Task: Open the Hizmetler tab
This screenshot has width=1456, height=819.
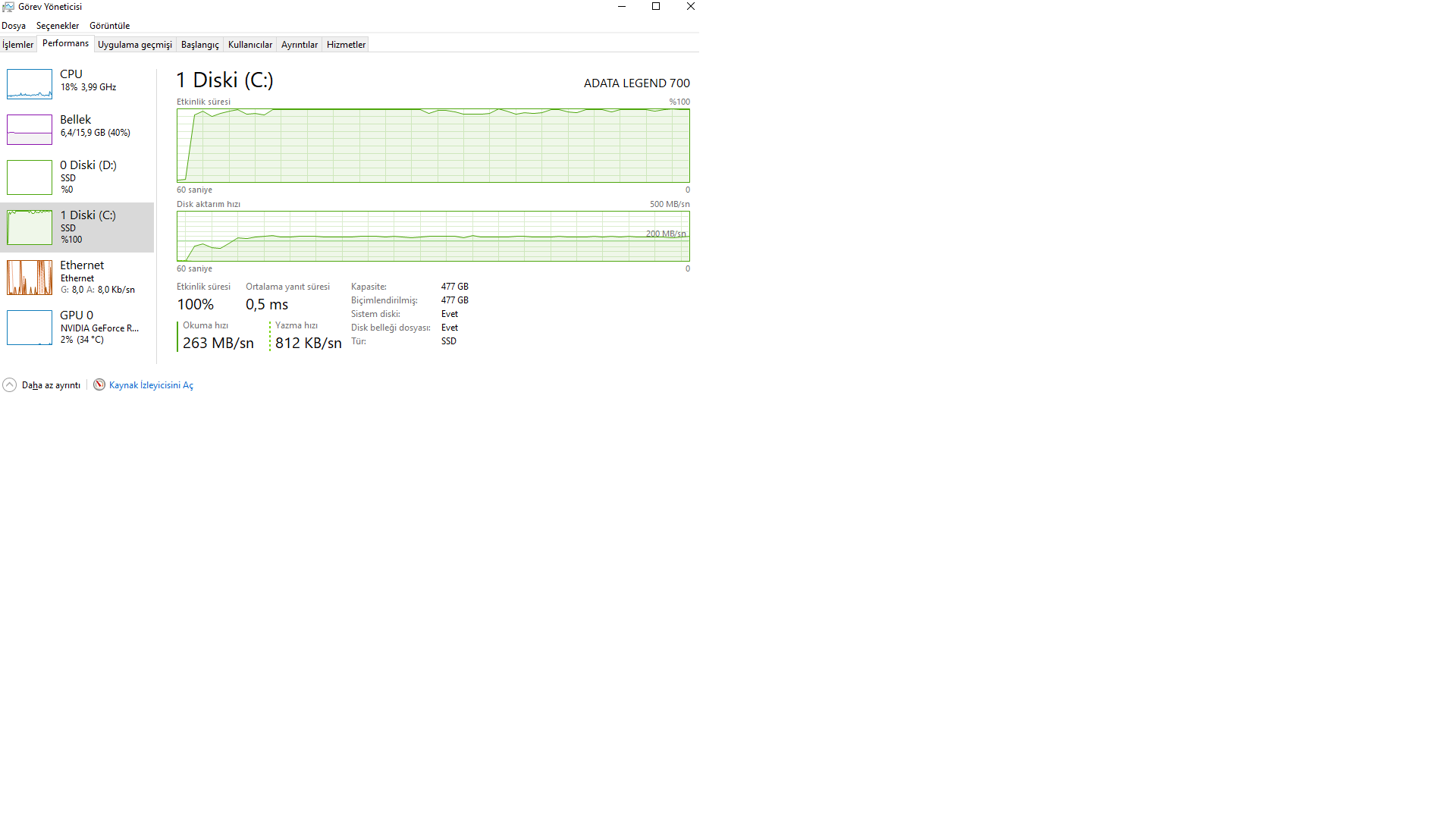Action: point(346,45)
